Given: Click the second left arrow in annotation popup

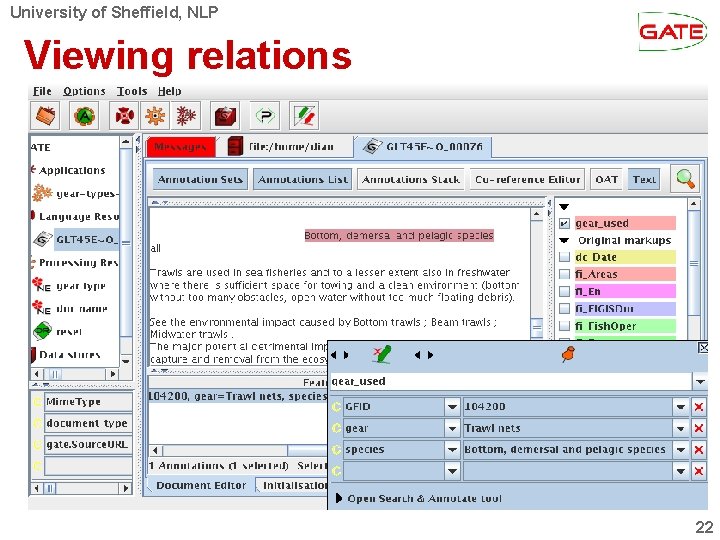Looking at the screenshot, I should coord(417,355).
